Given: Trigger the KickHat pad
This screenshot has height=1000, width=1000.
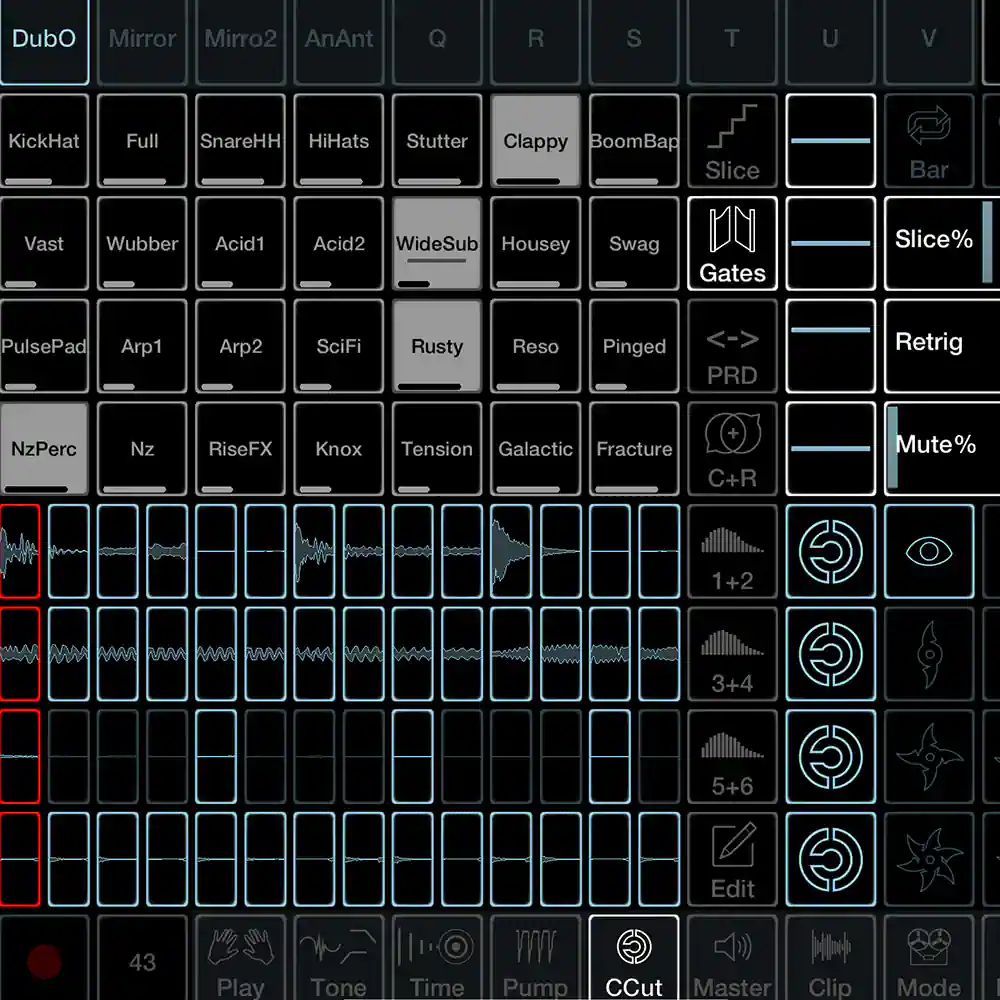Looking at the screenshot, I should [x=44, y=141].
